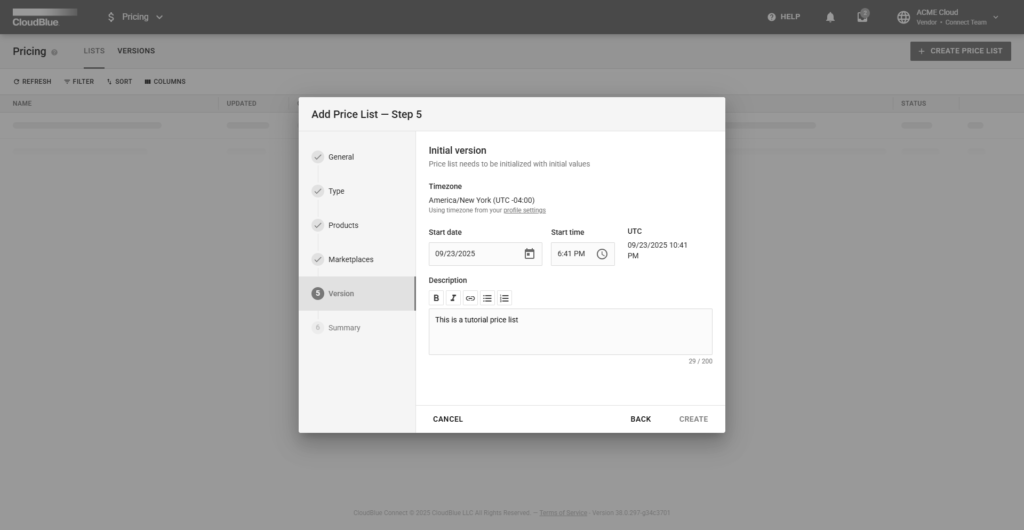Click the Create Price List button
This screenshot has width=1024, height=530.
click(960, 51)
